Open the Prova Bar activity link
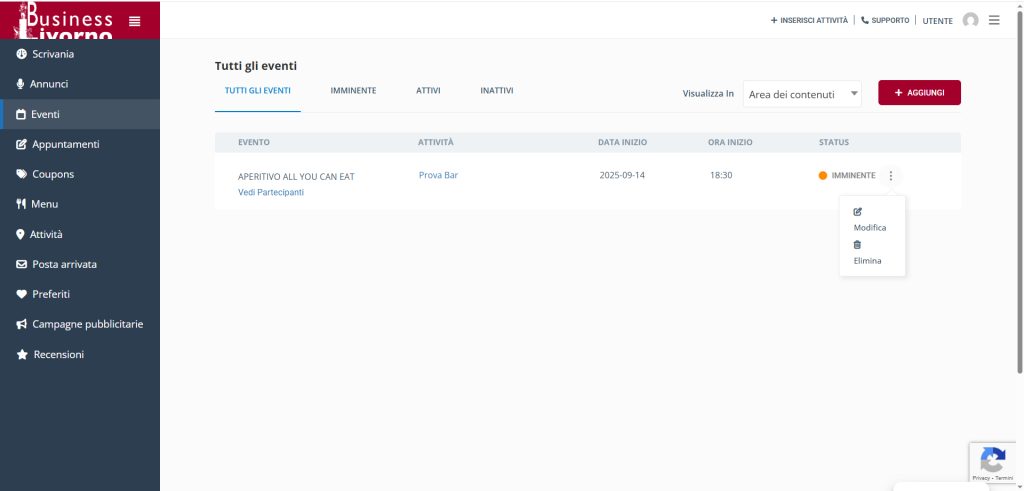Screen dimensions: 1024x491 438,175
